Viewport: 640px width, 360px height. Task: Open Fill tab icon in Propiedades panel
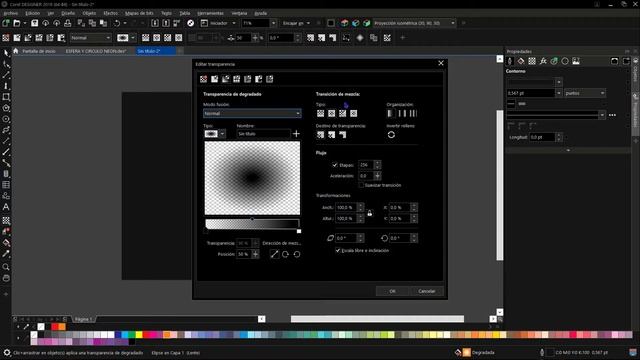[521, 61]
